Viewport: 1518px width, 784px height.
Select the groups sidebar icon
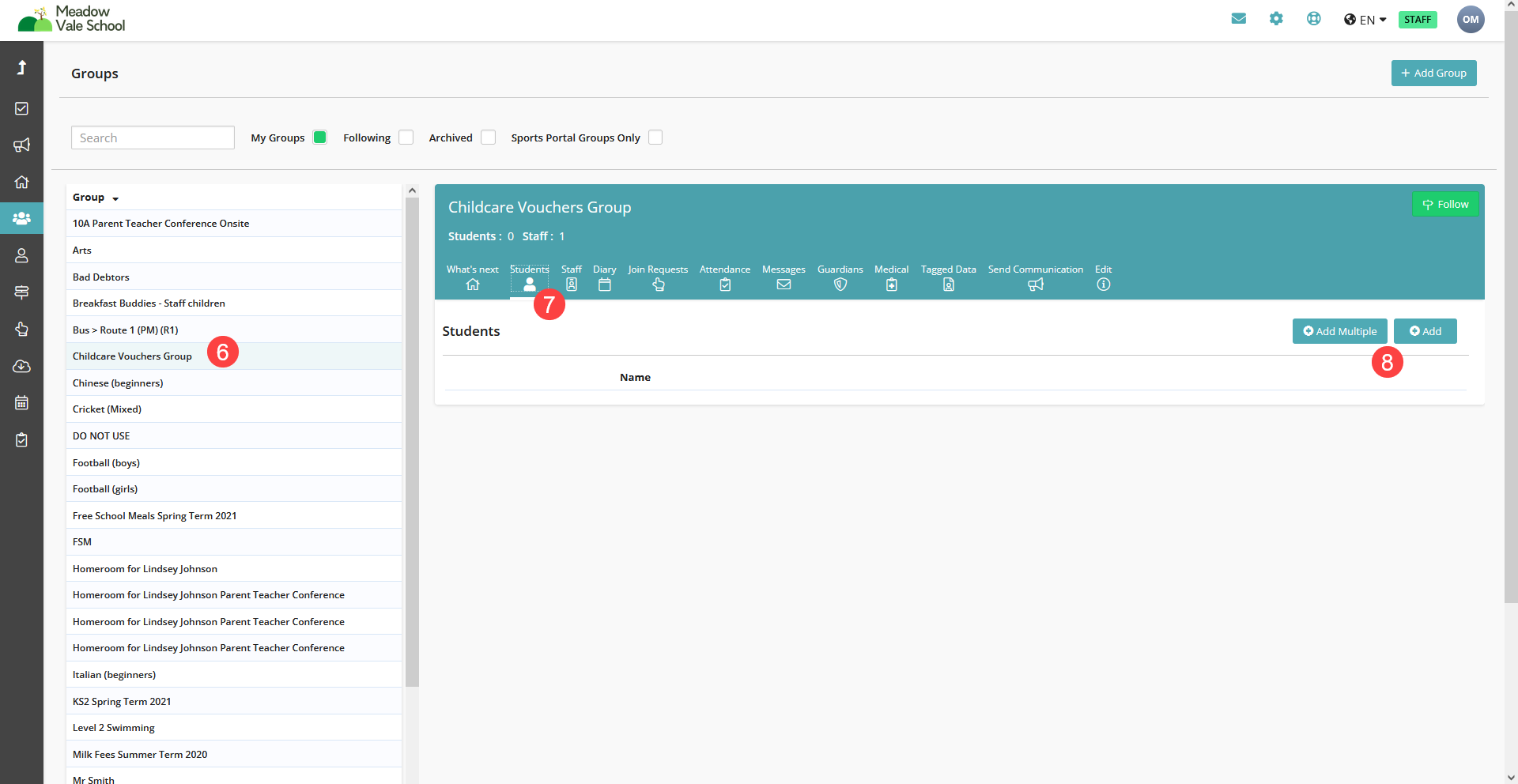[21, 218]
